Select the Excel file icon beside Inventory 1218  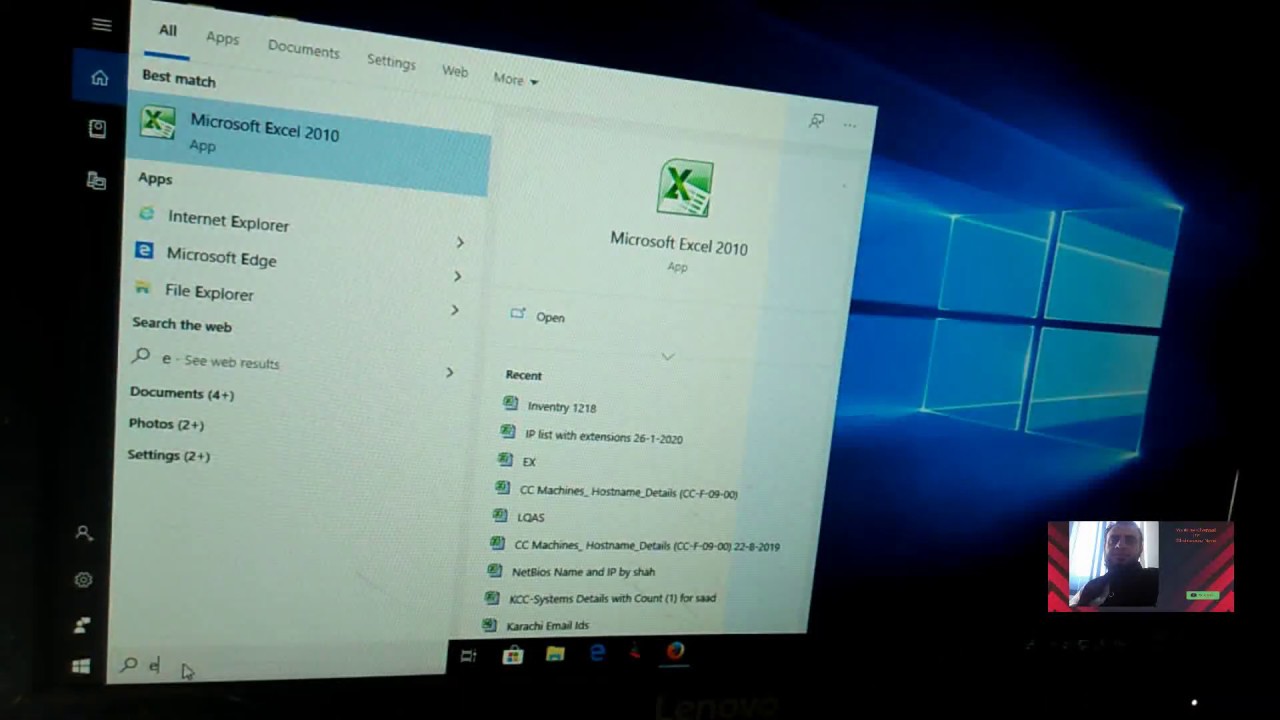tap(510, 403)
